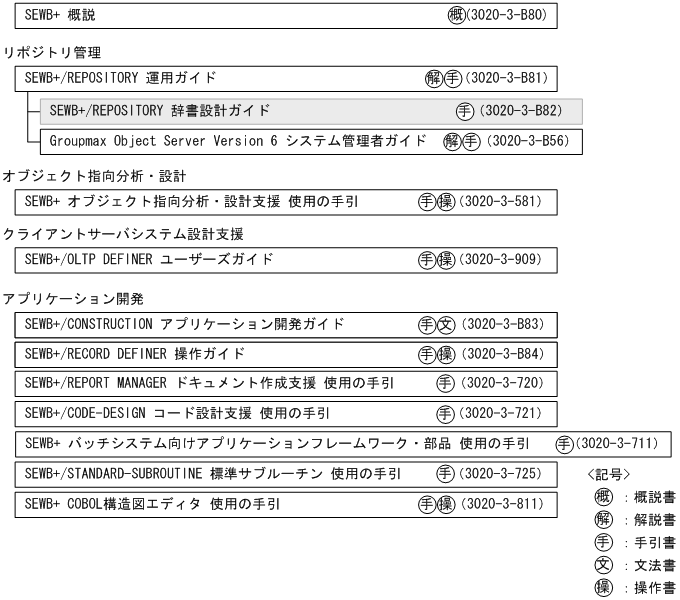Click manual number 3020-3-811
This screenshot has width=680, height=600.
pyautogui.click(x=502, y=504)
